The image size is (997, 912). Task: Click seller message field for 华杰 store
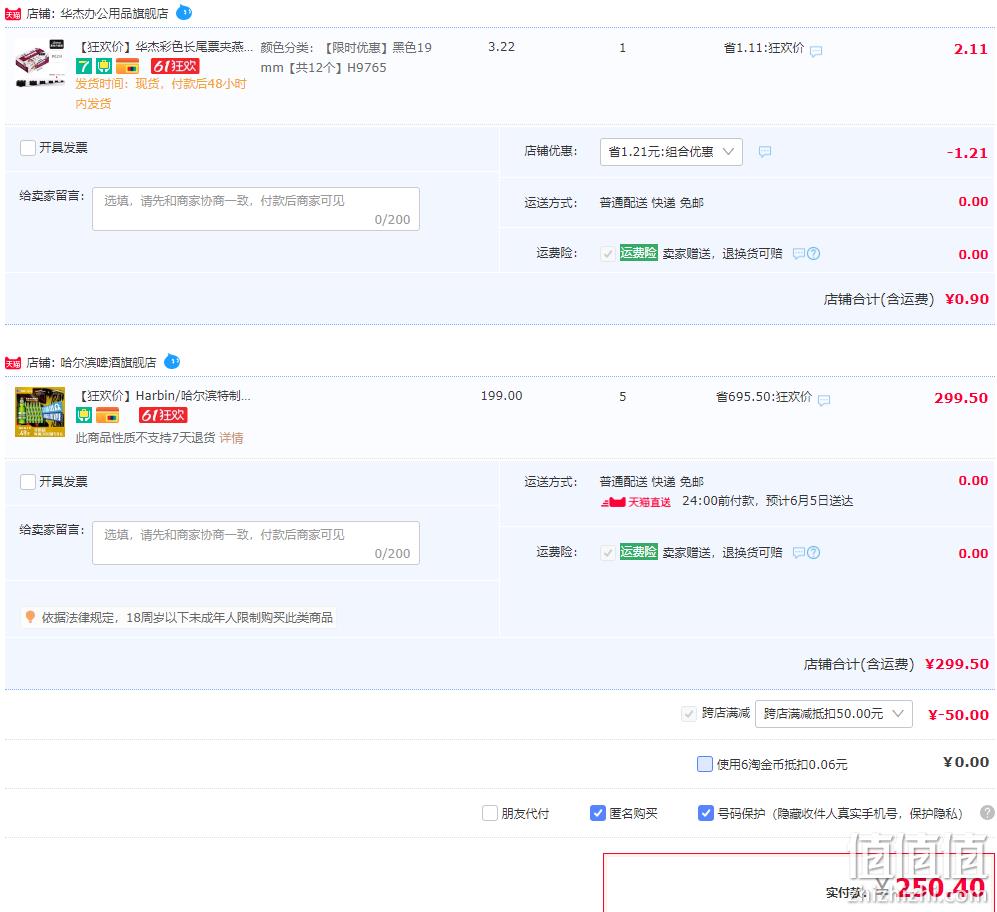[x=256, y=209]
